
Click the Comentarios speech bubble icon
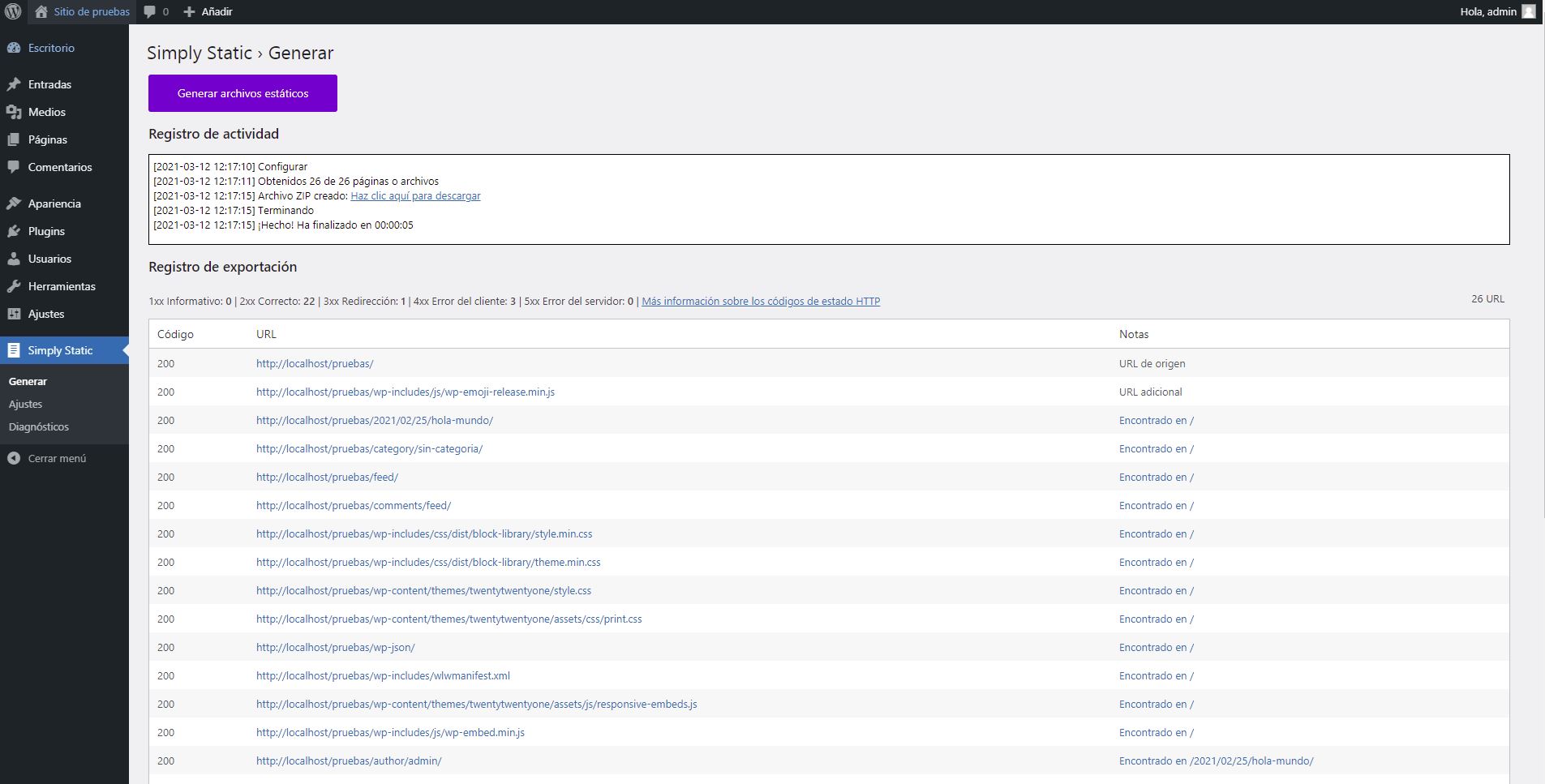coord(14,167)
